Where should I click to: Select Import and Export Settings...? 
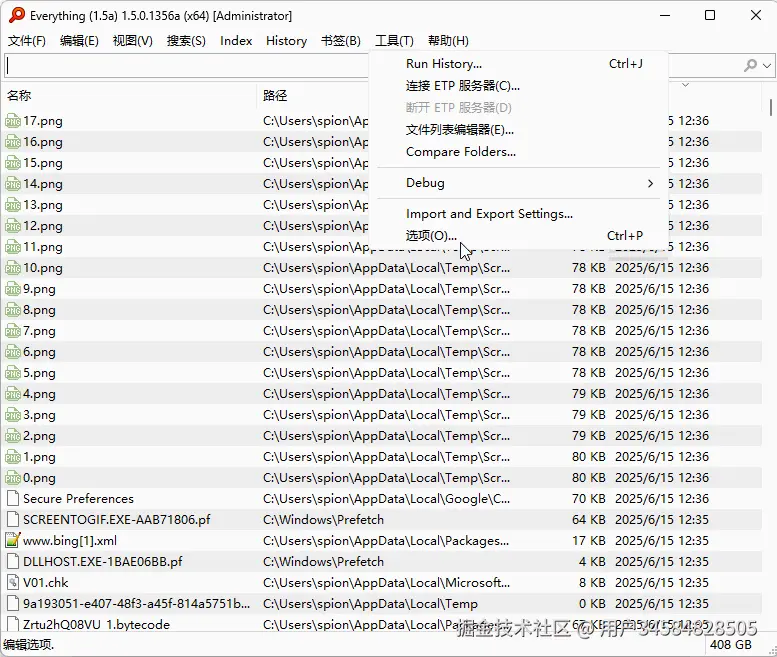519,214
